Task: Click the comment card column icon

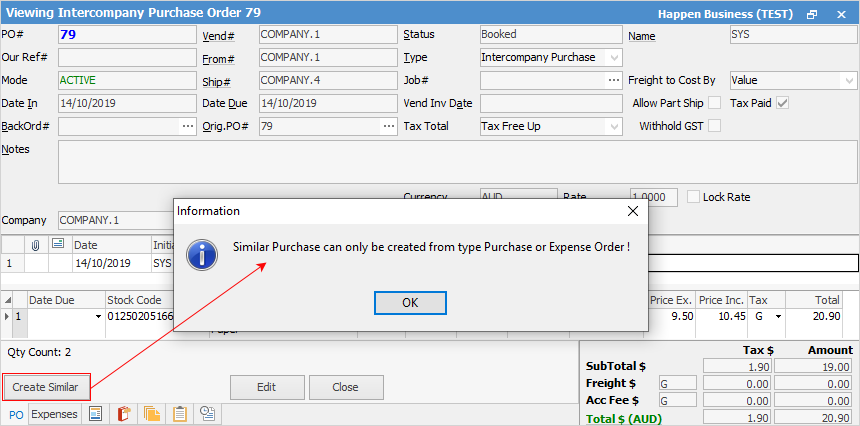Action: pyautogui.click(x=58, y=244)
